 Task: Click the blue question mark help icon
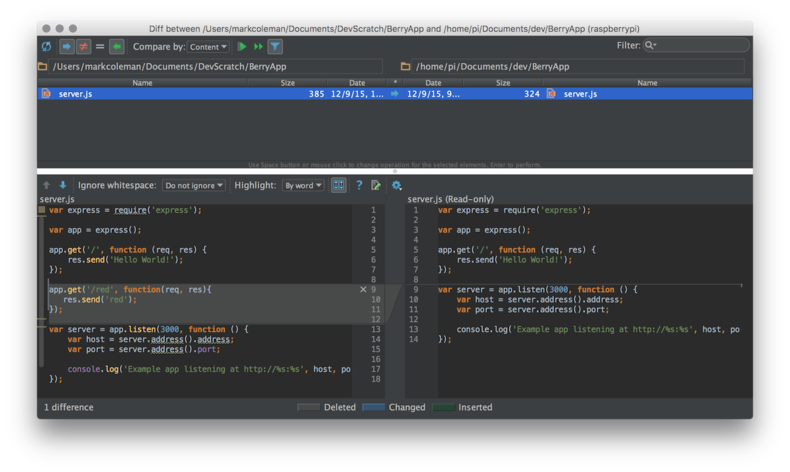tap(359, 185)
